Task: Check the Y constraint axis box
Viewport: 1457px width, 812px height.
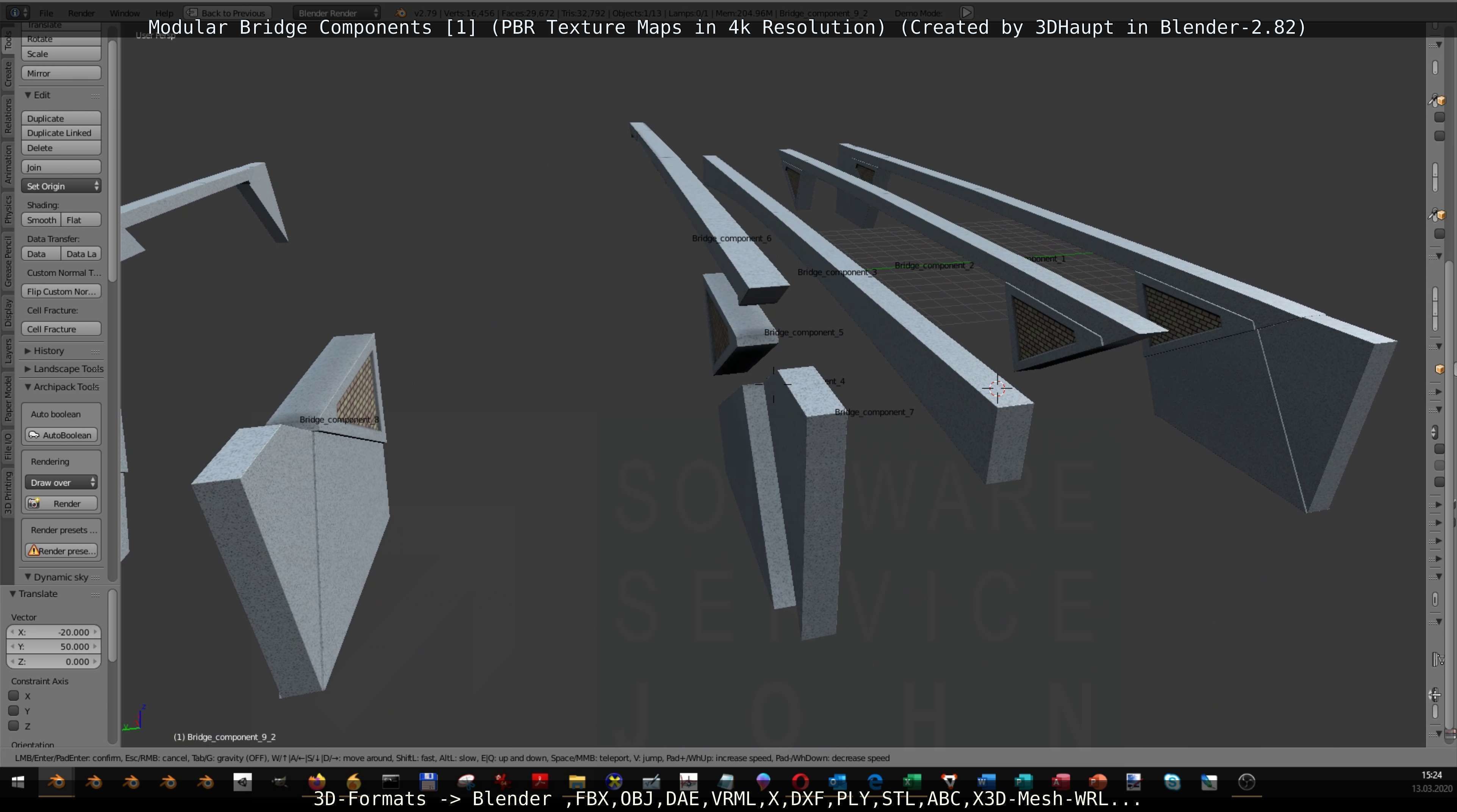Action: (x=14, y=711)
